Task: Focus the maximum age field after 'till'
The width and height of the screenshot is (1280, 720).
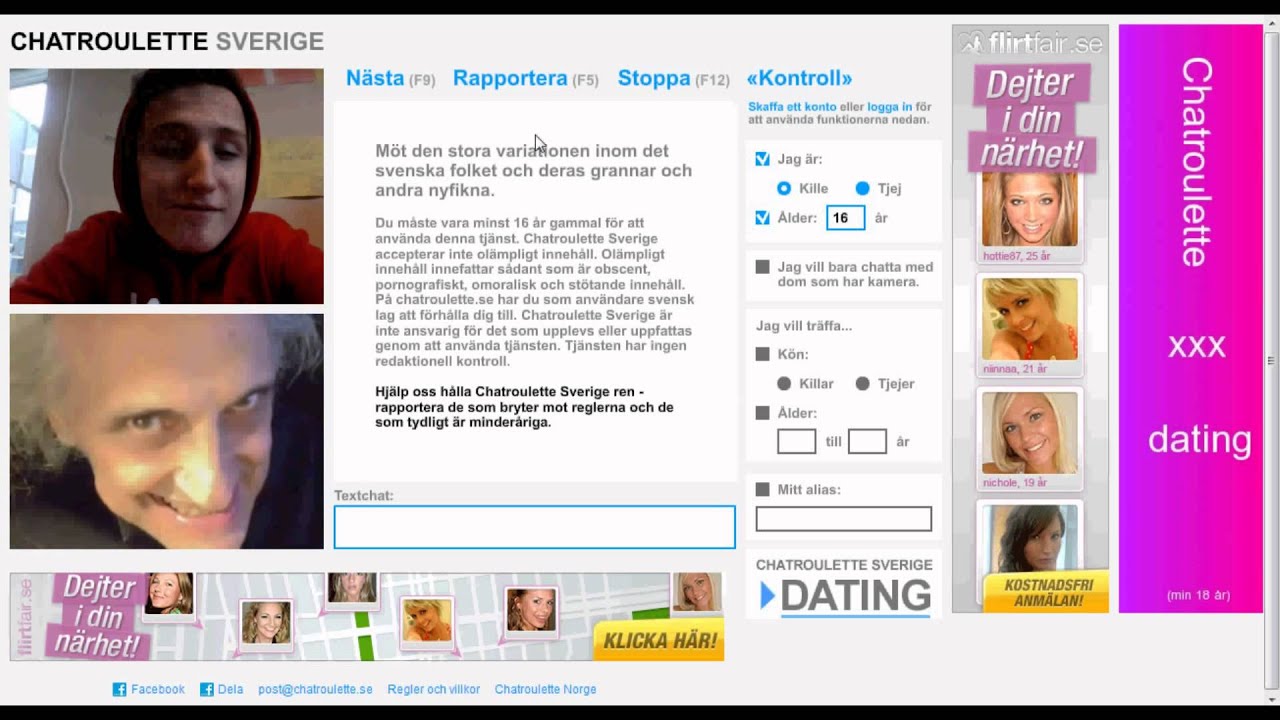Action: tap(867, 441)
